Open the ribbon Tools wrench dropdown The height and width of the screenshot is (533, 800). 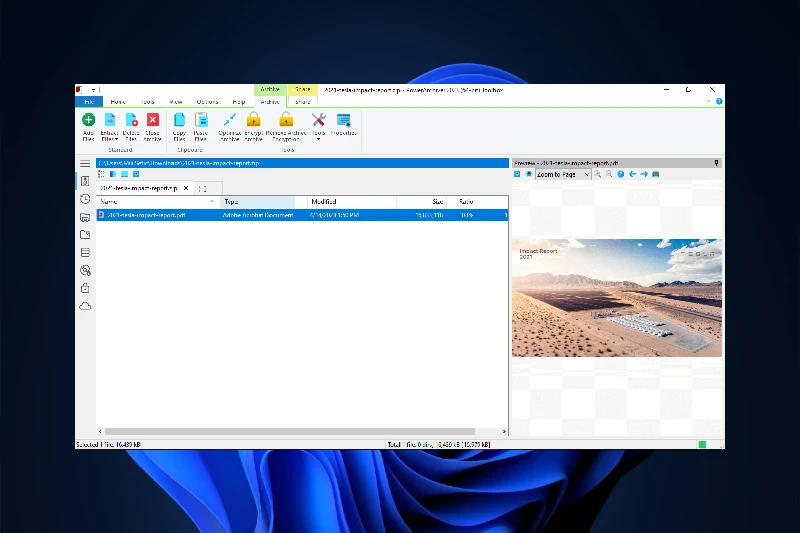click(318, 126)
